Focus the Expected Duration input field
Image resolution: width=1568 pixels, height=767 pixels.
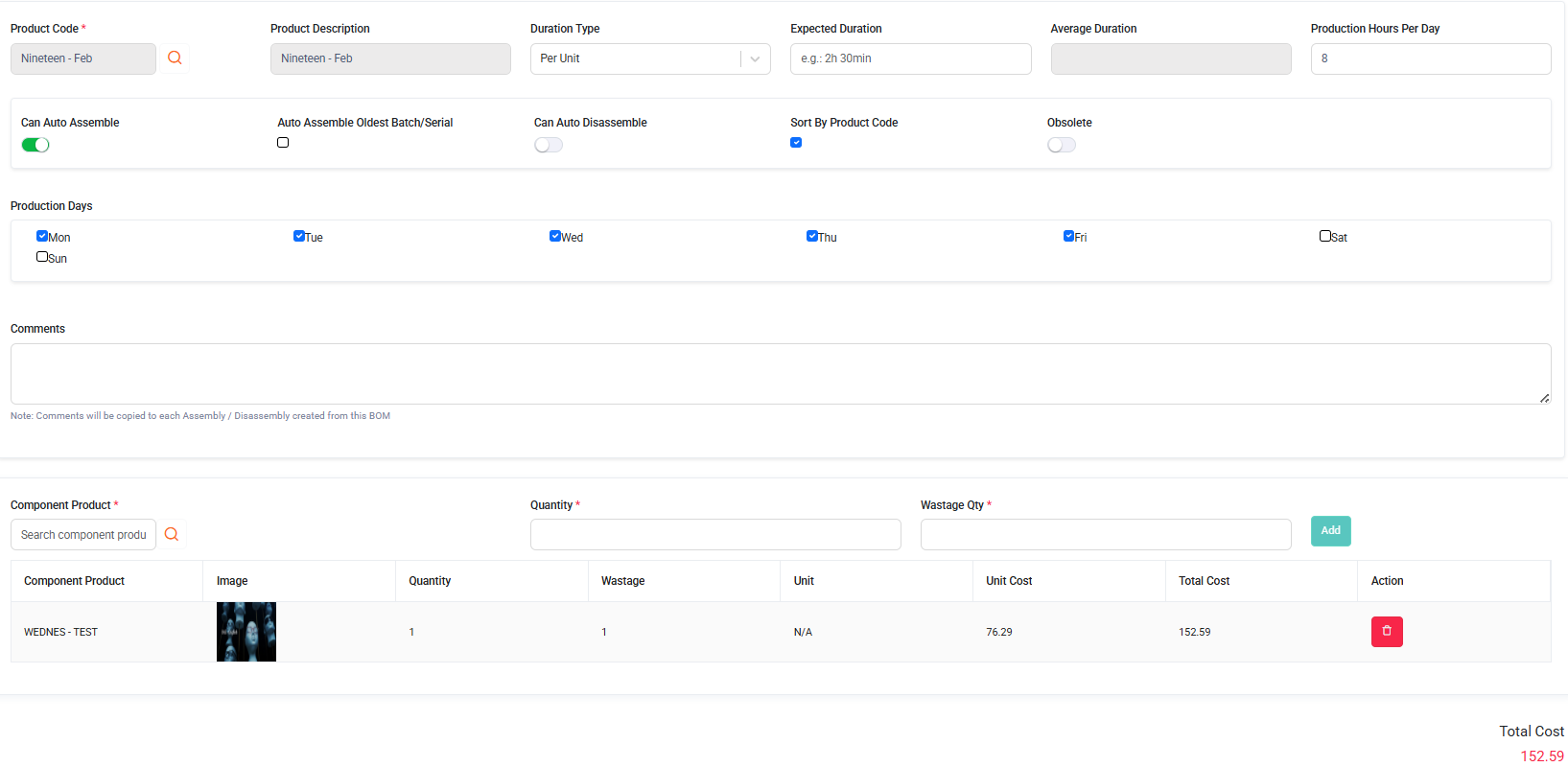pos(911,58)
